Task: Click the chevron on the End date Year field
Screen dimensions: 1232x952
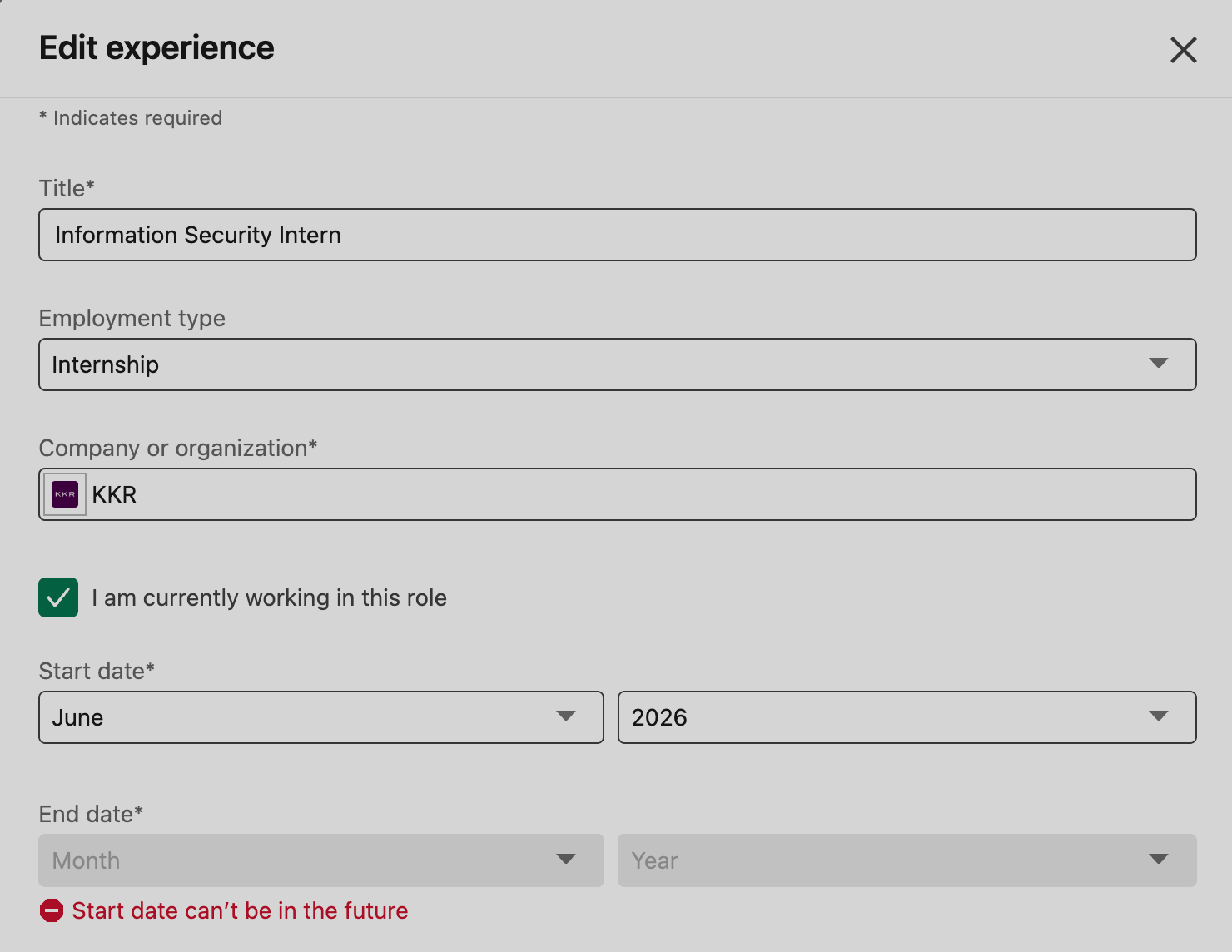Action: click(1158, 860)
